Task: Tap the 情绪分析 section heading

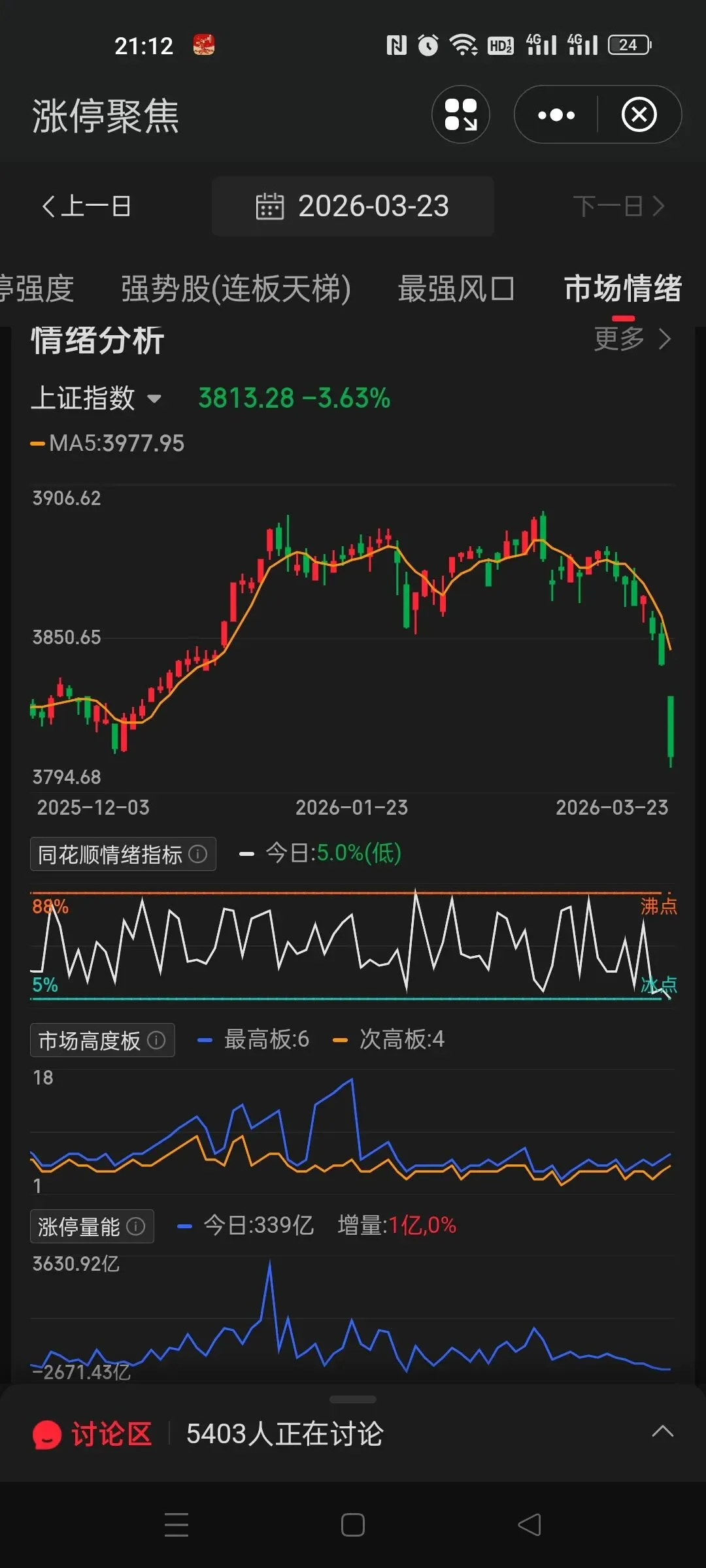Action: pyautogui.click(x=97, y=340)
